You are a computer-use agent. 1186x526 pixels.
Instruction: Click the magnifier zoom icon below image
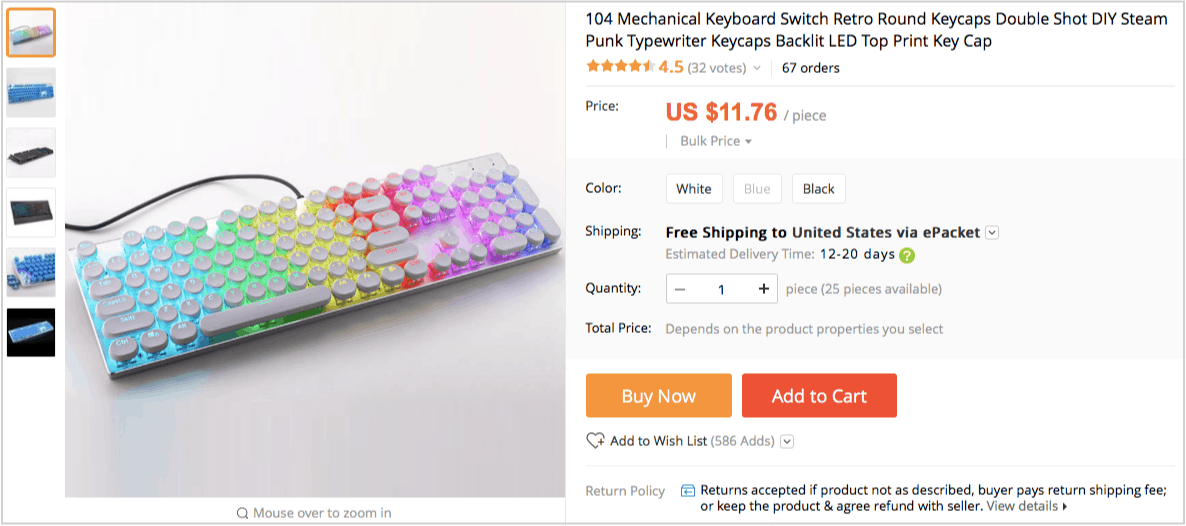point(242,513)
